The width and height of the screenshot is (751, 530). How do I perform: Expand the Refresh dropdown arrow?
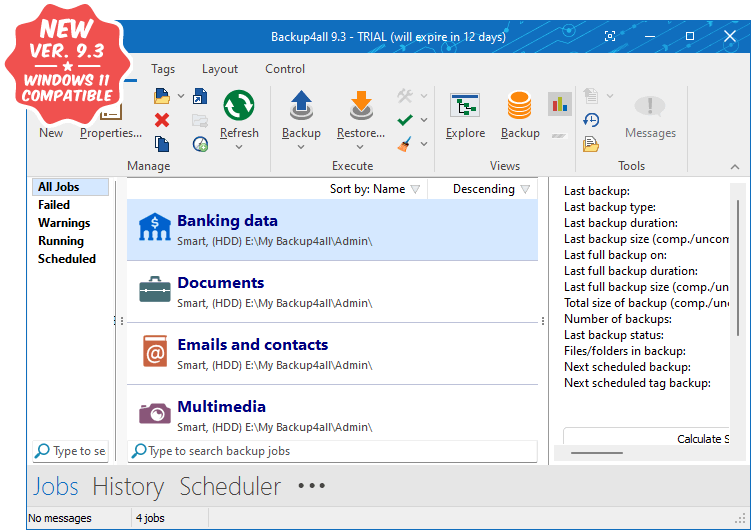[x=239, y=147]
